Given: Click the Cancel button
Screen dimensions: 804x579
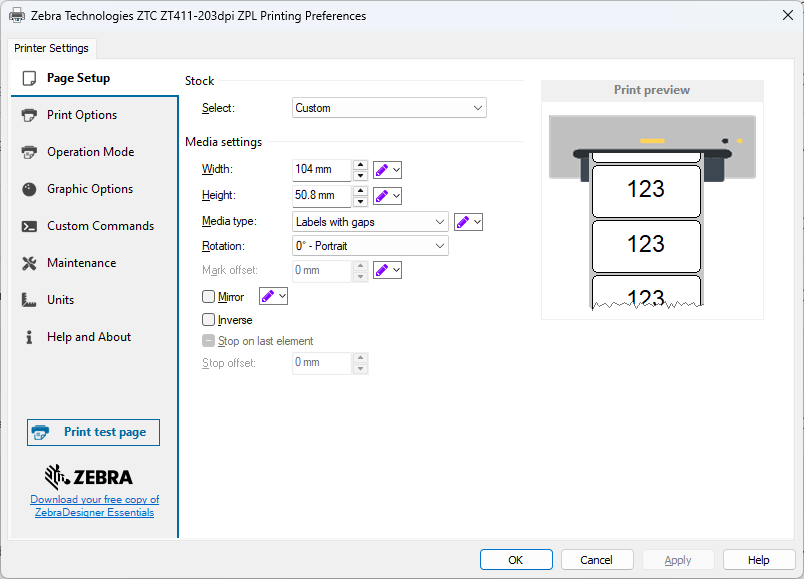Looking at the screenshot, I should [x=597, y=560].
